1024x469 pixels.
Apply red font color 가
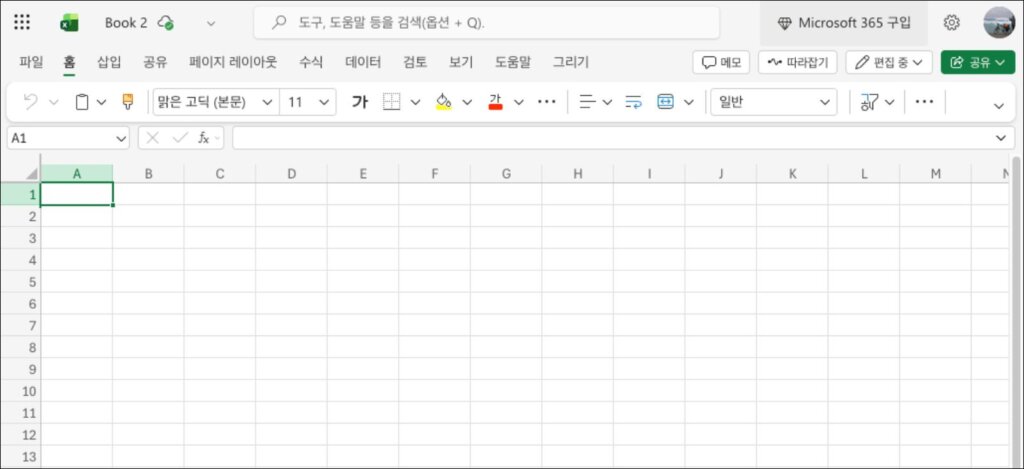[x=496, y=102]
